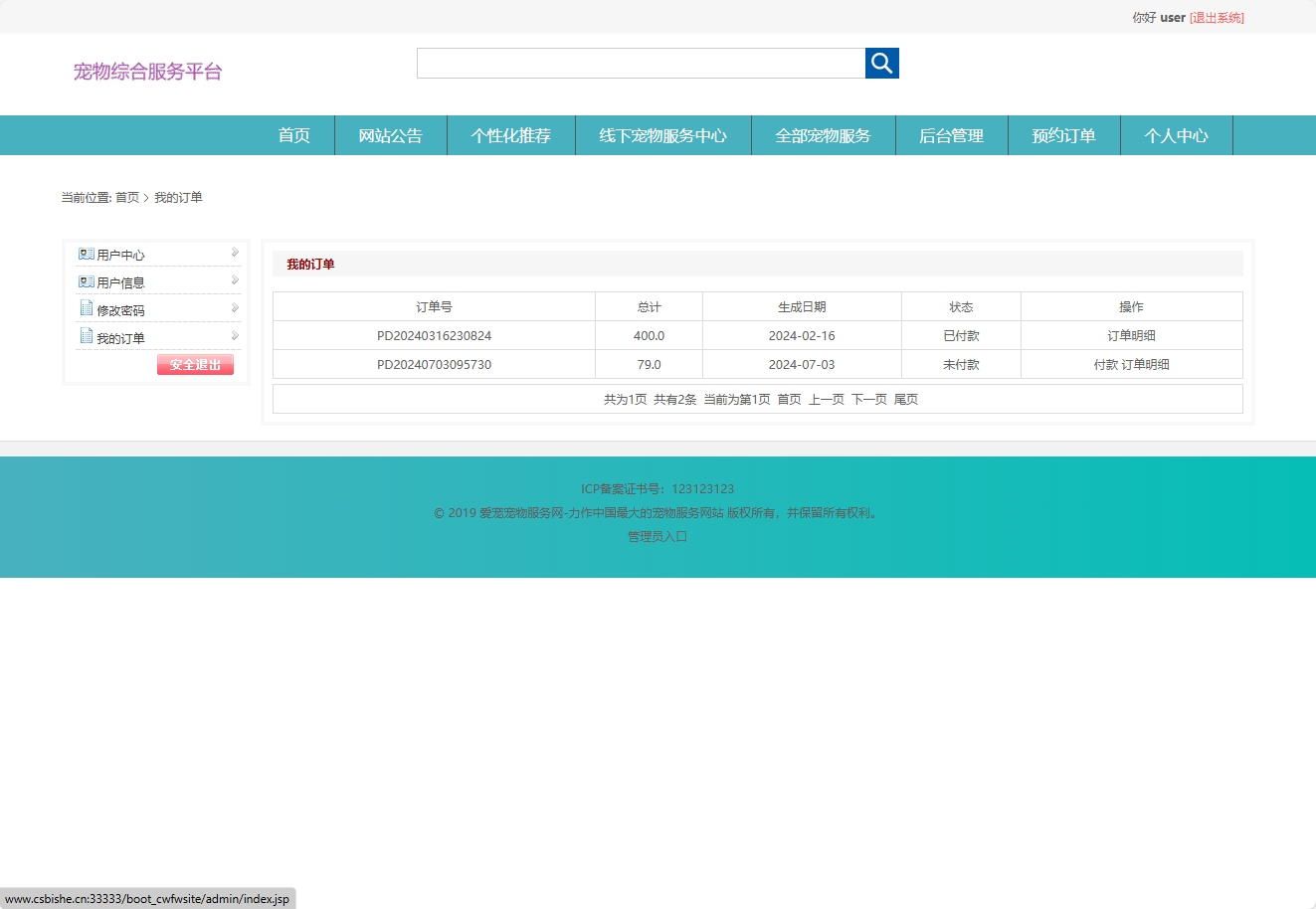Click the 我的订单 document icon
The width and height of the screenshot is (1316, 909).
click(87, 337)
